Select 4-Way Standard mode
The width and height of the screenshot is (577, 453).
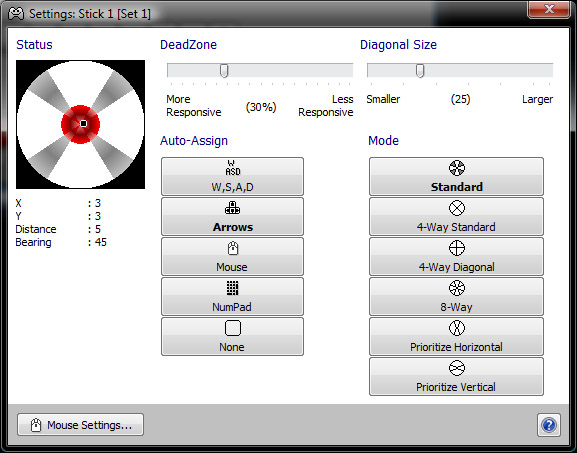(456, 216)
